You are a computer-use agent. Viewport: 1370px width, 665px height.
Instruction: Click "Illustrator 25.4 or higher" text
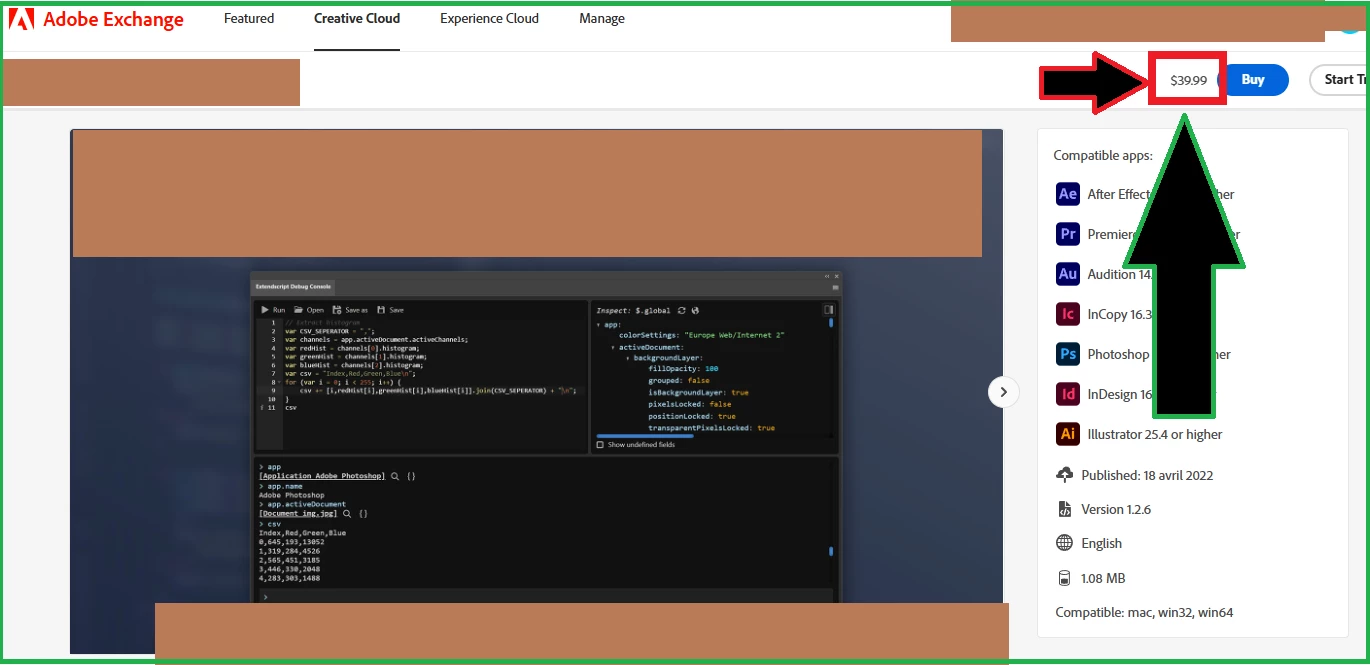pos(1155,434)
